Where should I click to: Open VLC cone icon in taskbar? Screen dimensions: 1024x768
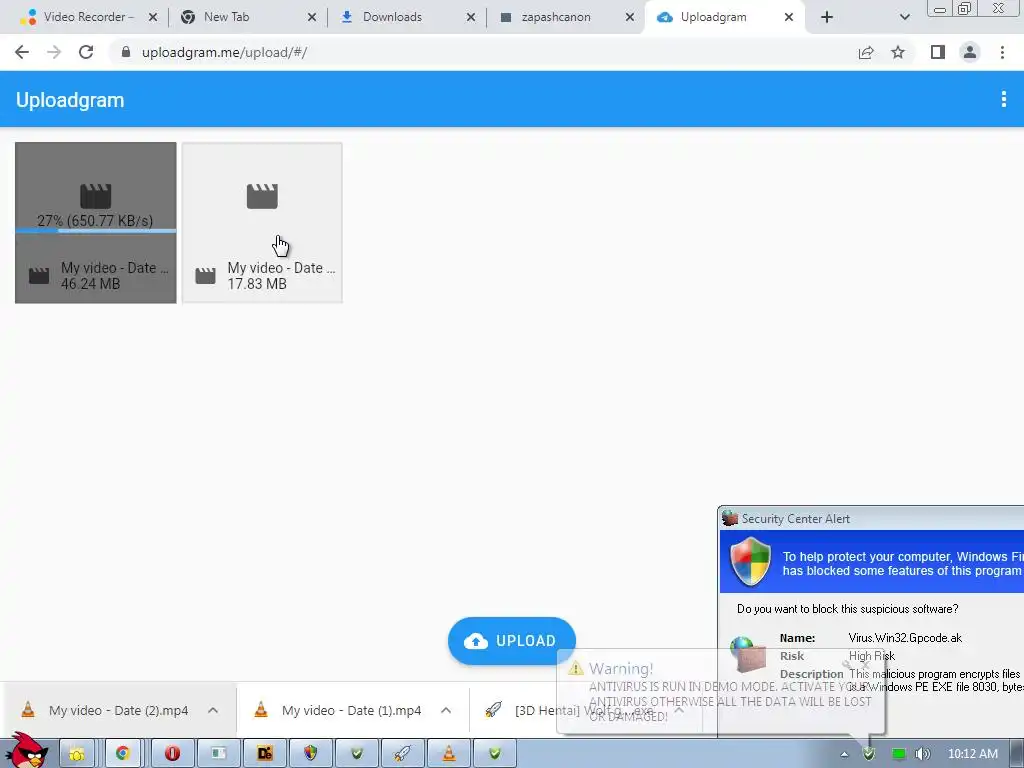pos(449,754)
